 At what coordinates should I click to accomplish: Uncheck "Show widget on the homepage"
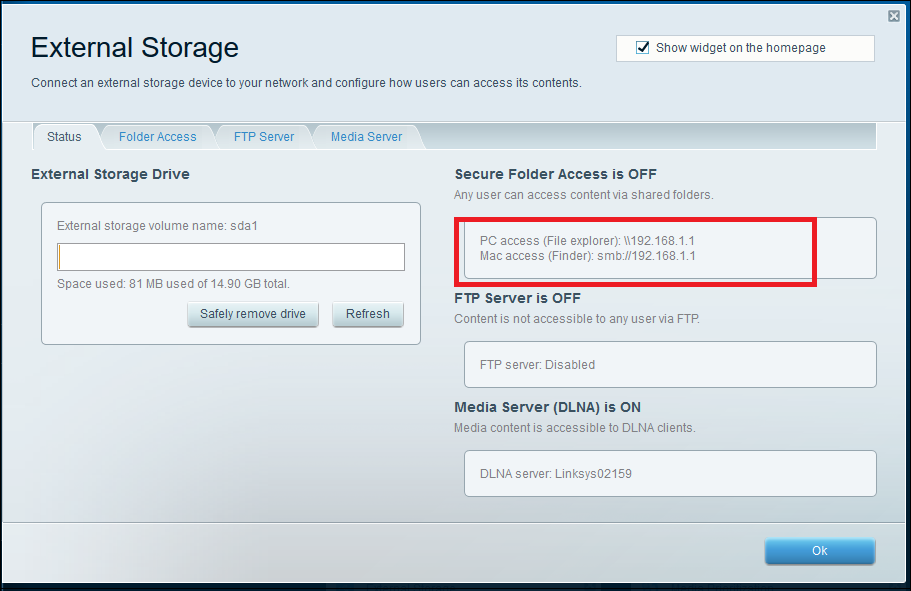[642, 46]
